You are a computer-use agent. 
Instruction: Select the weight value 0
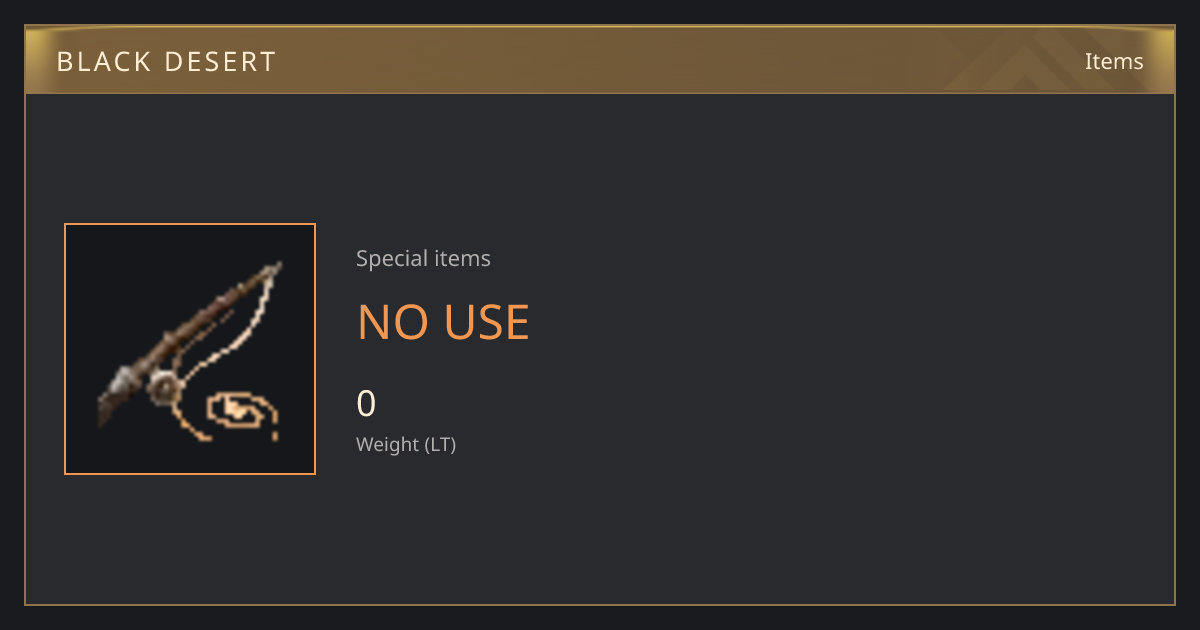tap(366, 403)
